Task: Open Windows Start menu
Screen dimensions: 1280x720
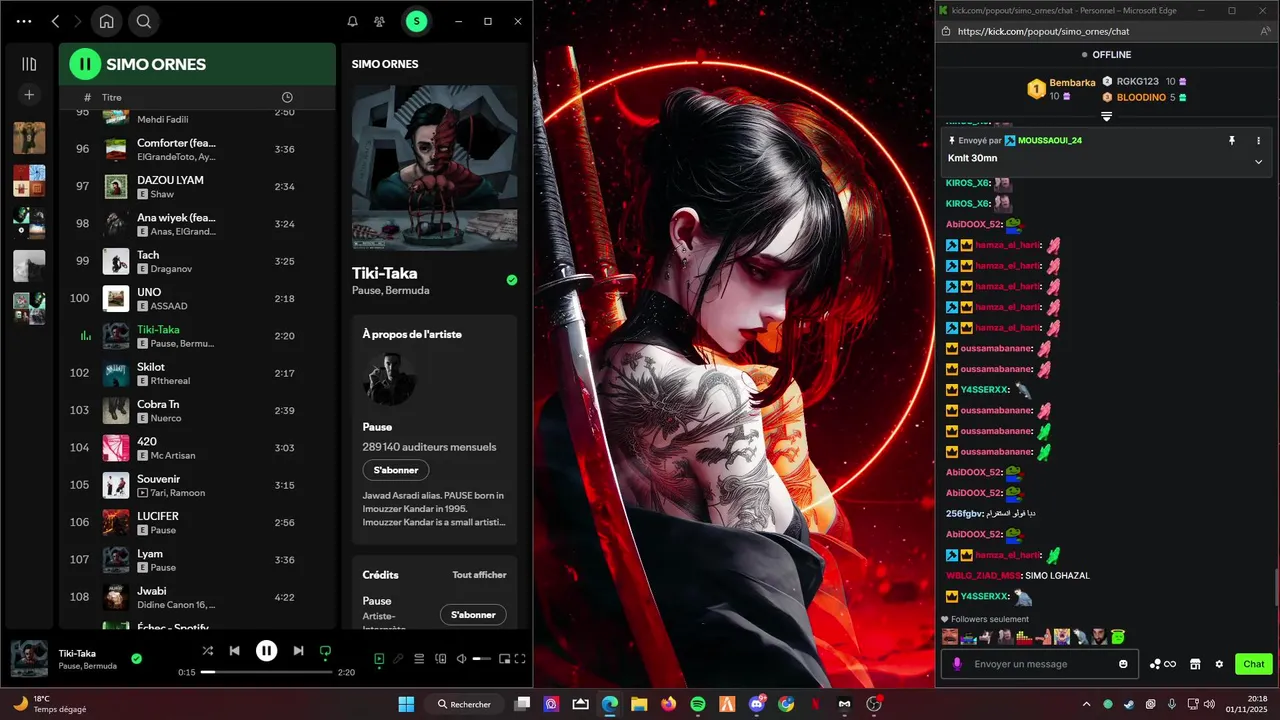Action: [406, 704]
